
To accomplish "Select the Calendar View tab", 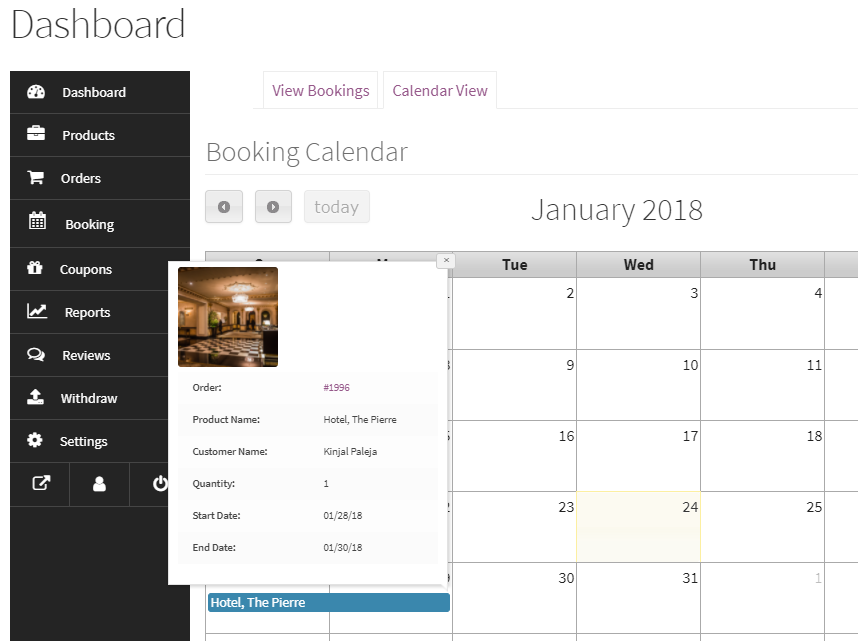I will click(440, 91).
